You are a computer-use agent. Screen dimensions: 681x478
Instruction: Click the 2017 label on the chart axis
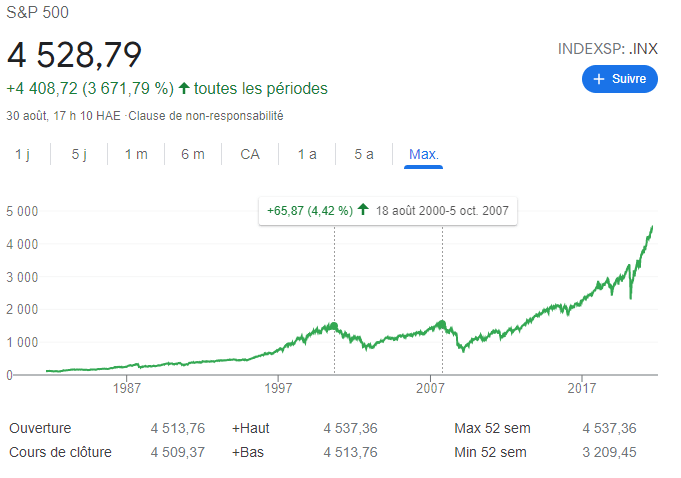[583, 387]
